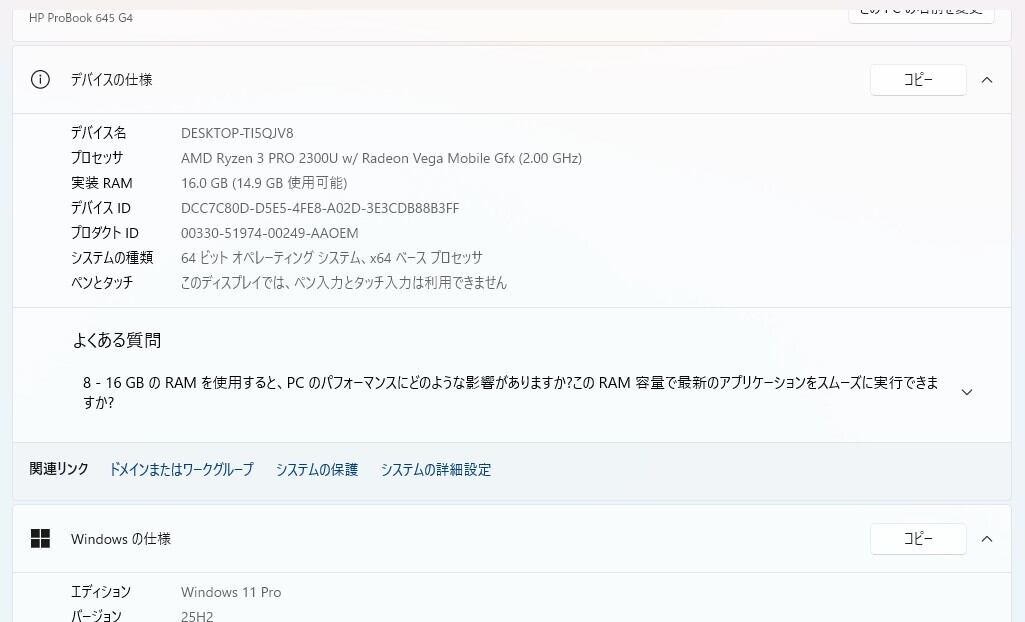Collapse the Windows の仕様 section chevron
Image resolution: width=1025 pixels, height=622 pixels.
[987, 538]
